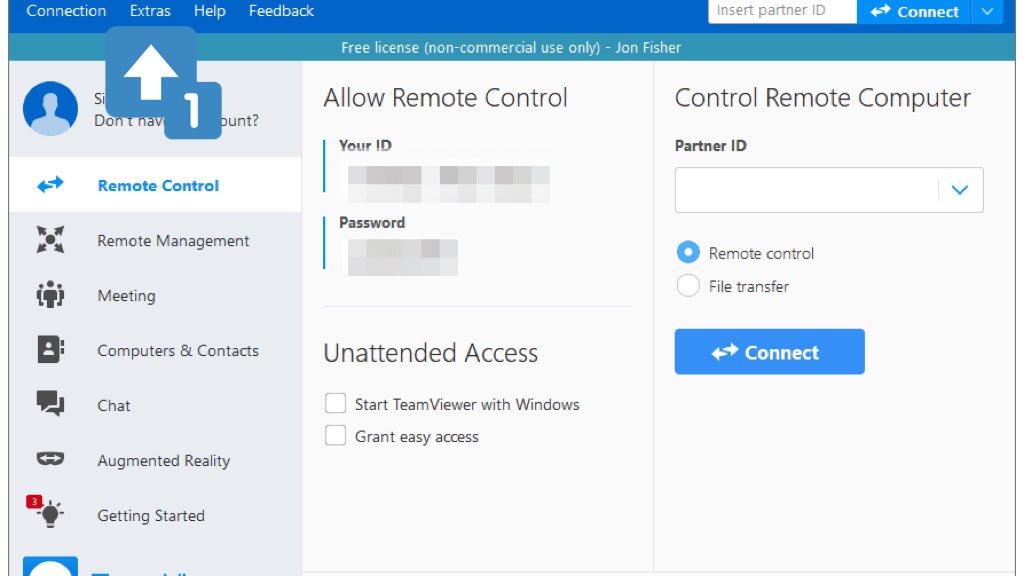This screenshot has width=1024, height=576.
Task: Click the large blue Connect button
Action: (x=769, y=352)
